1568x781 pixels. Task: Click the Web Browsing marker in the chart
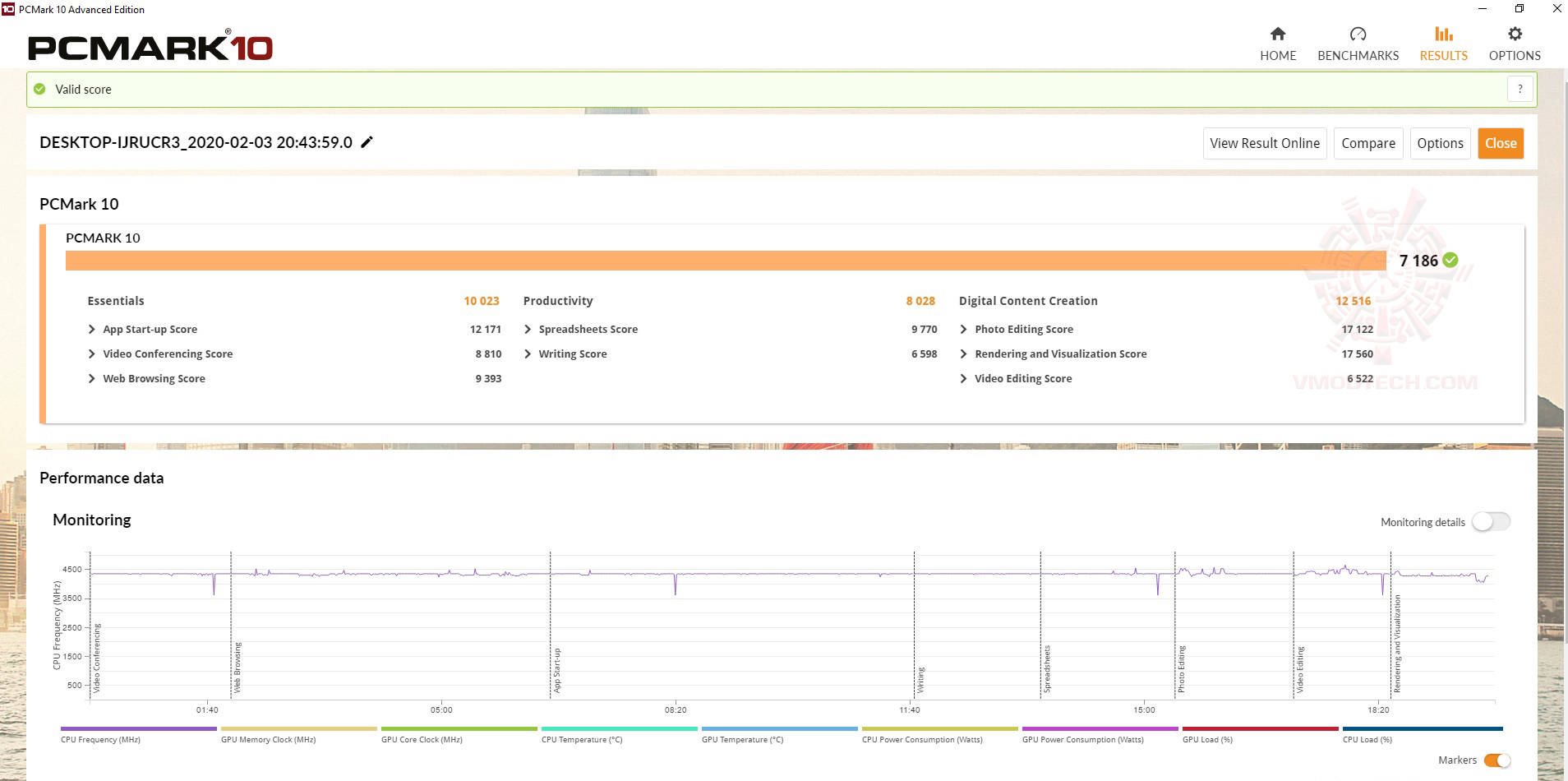pyautogui.click(x=238, y=668)
